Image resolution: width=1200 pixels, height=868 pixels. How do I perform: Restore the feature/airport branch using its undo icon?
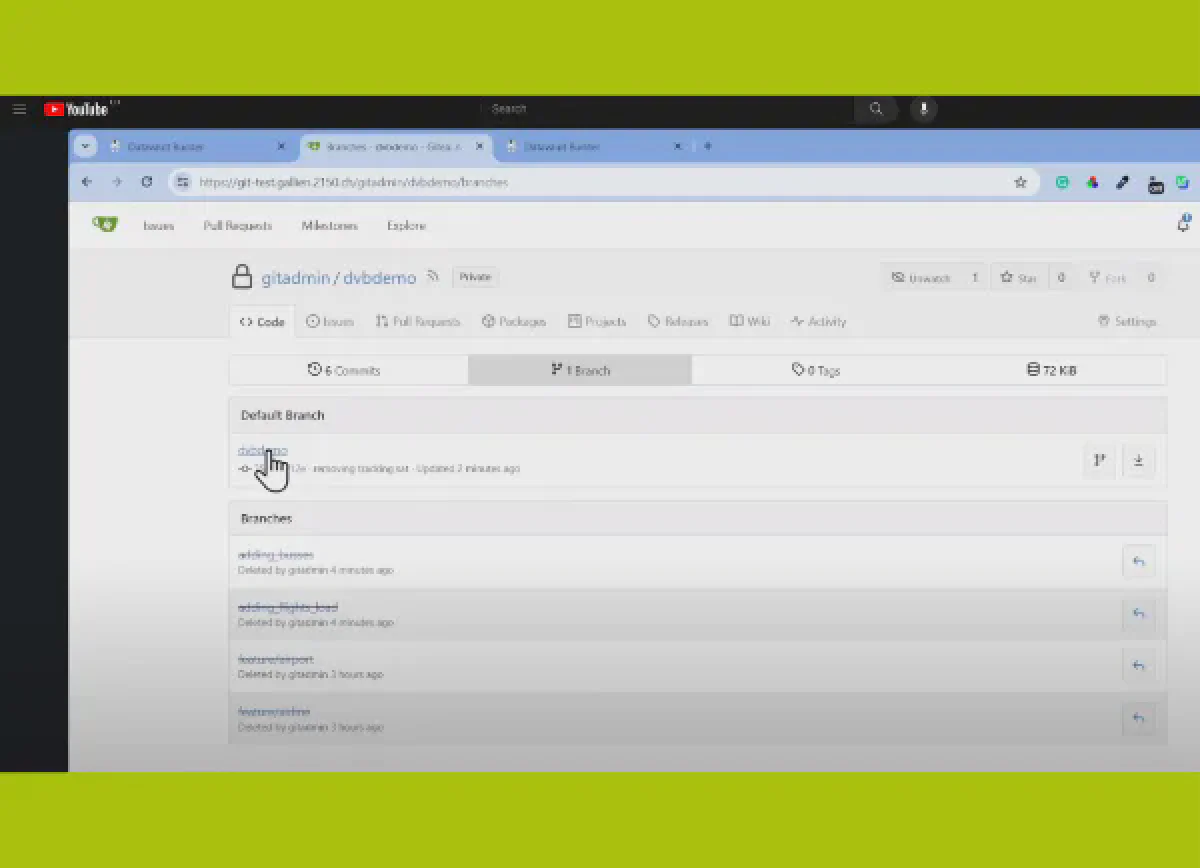(1139, 666)
